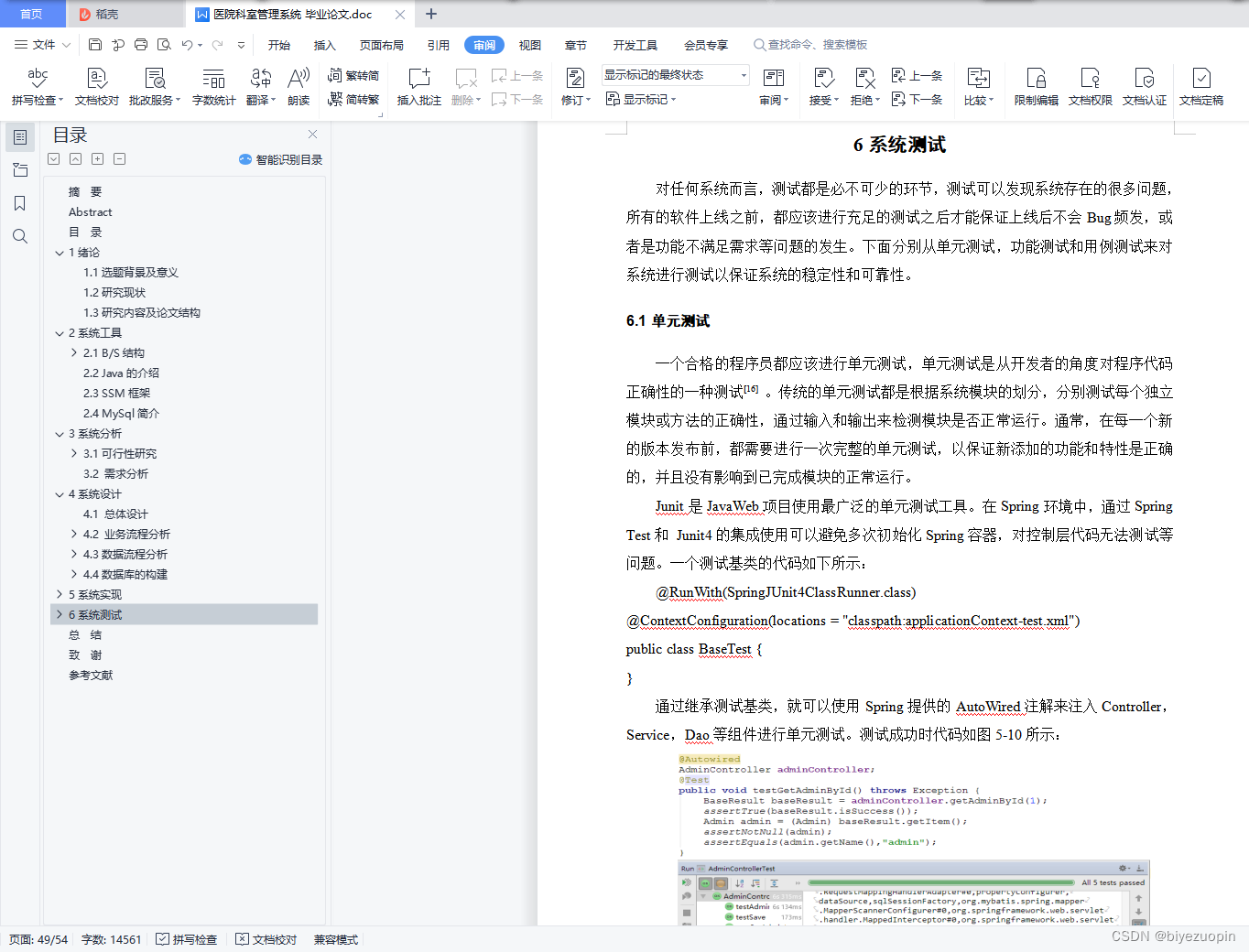
Task: Collapse the 4 系统设计 outline node
Action: [x=60, y=494]
